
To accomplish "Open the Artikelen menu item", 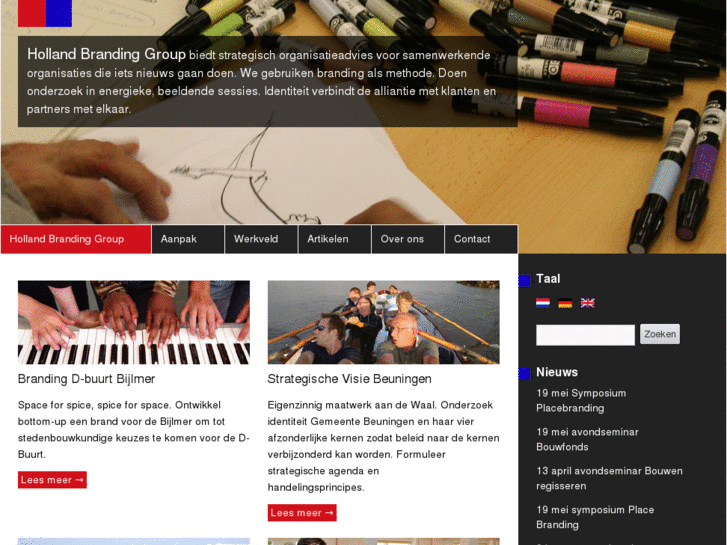I will [335, 239].
